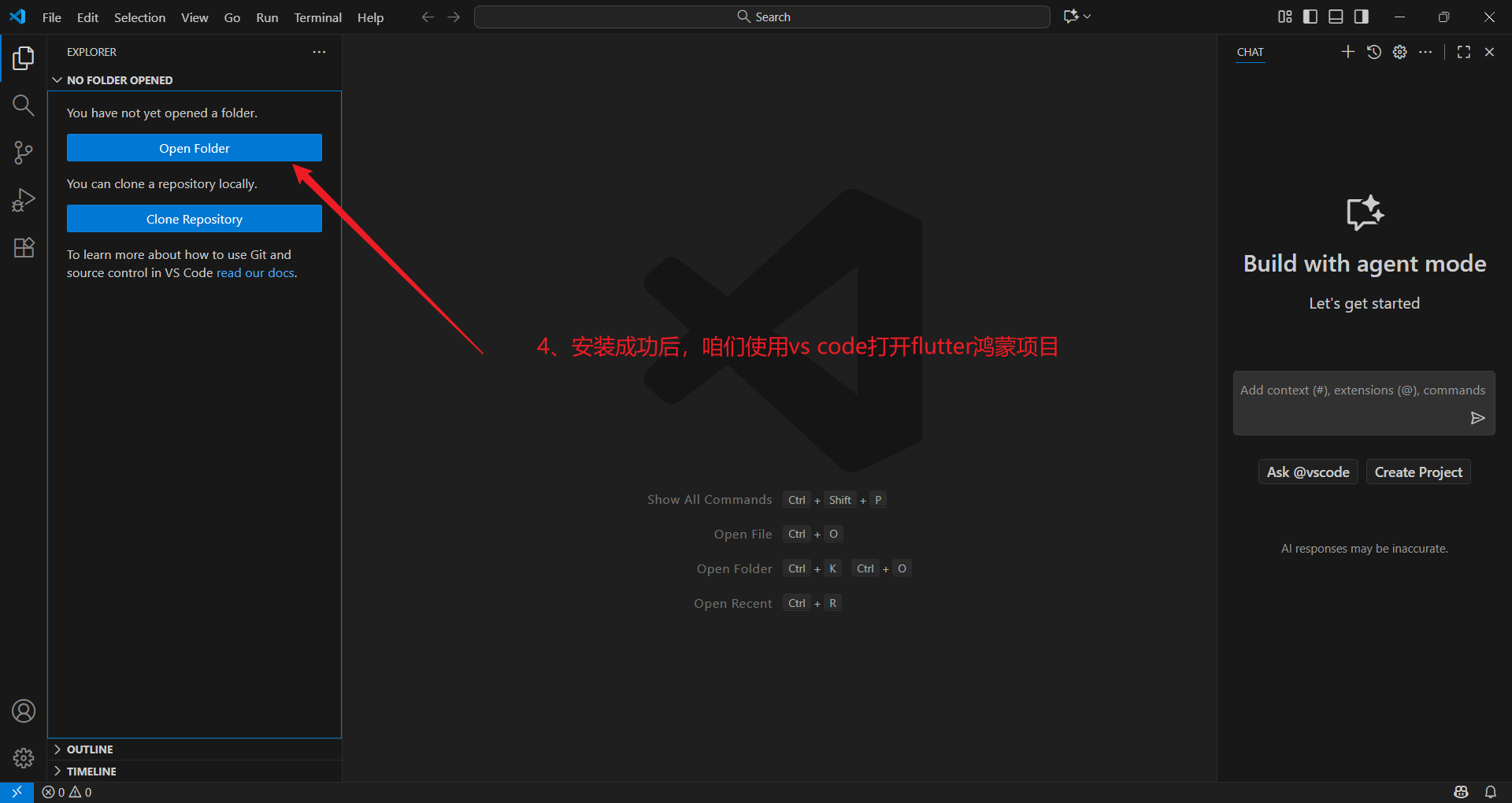Image resolution: width=1512 pixels, height=803 pixels.
Task: Open the Help menu
Action: 370,17
